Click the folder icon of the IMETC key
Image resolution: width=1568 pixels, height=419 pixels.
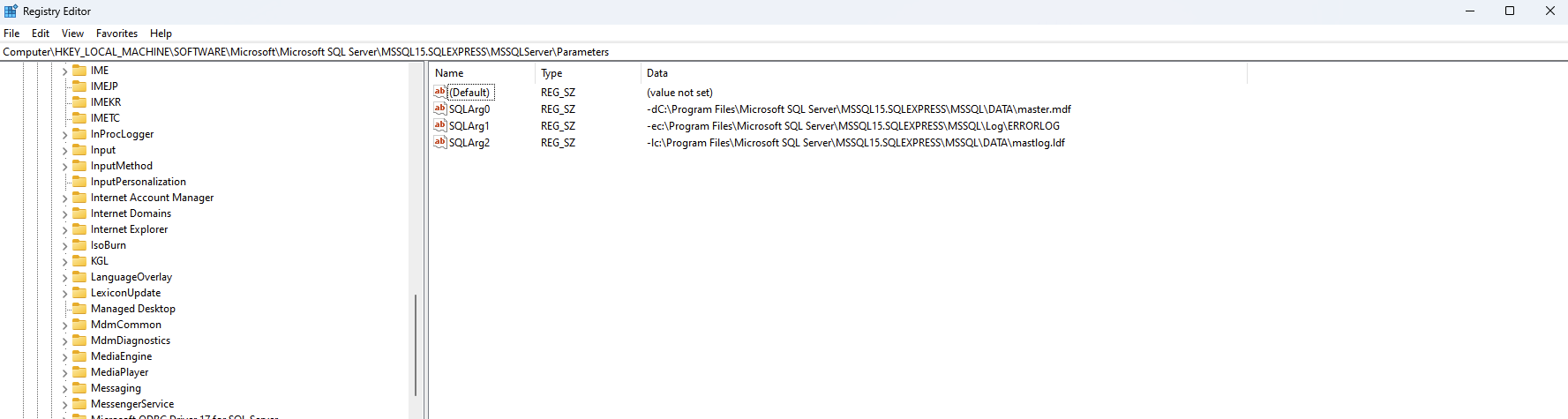point(79,117)
